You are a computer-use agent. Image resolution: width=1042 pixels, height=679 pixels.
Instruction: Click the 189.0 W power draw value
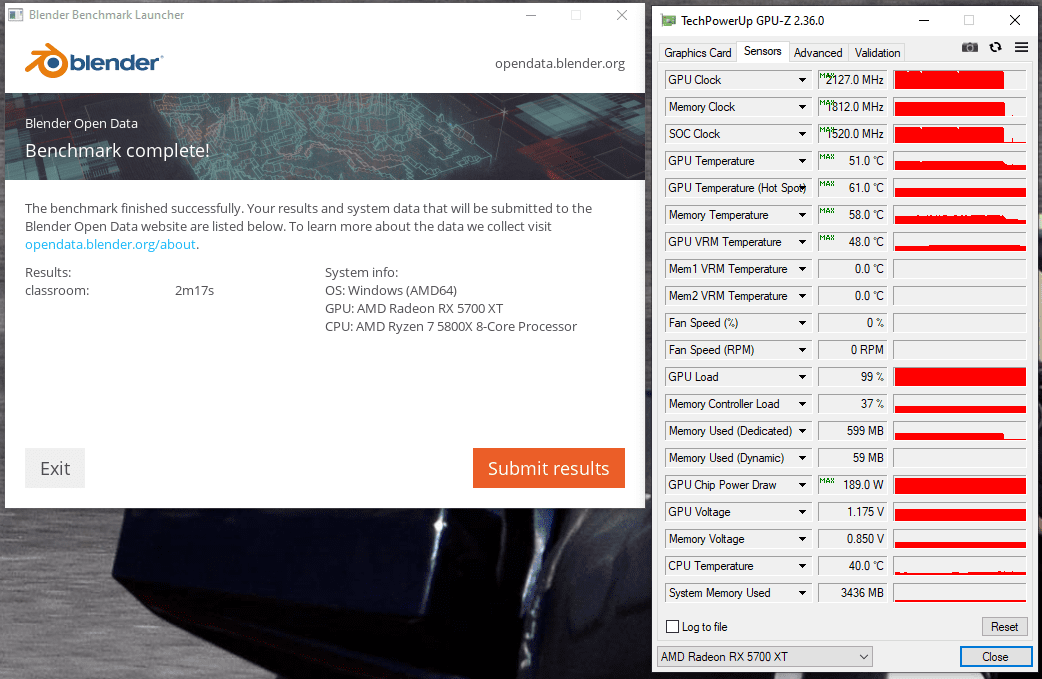coord(851,485)
